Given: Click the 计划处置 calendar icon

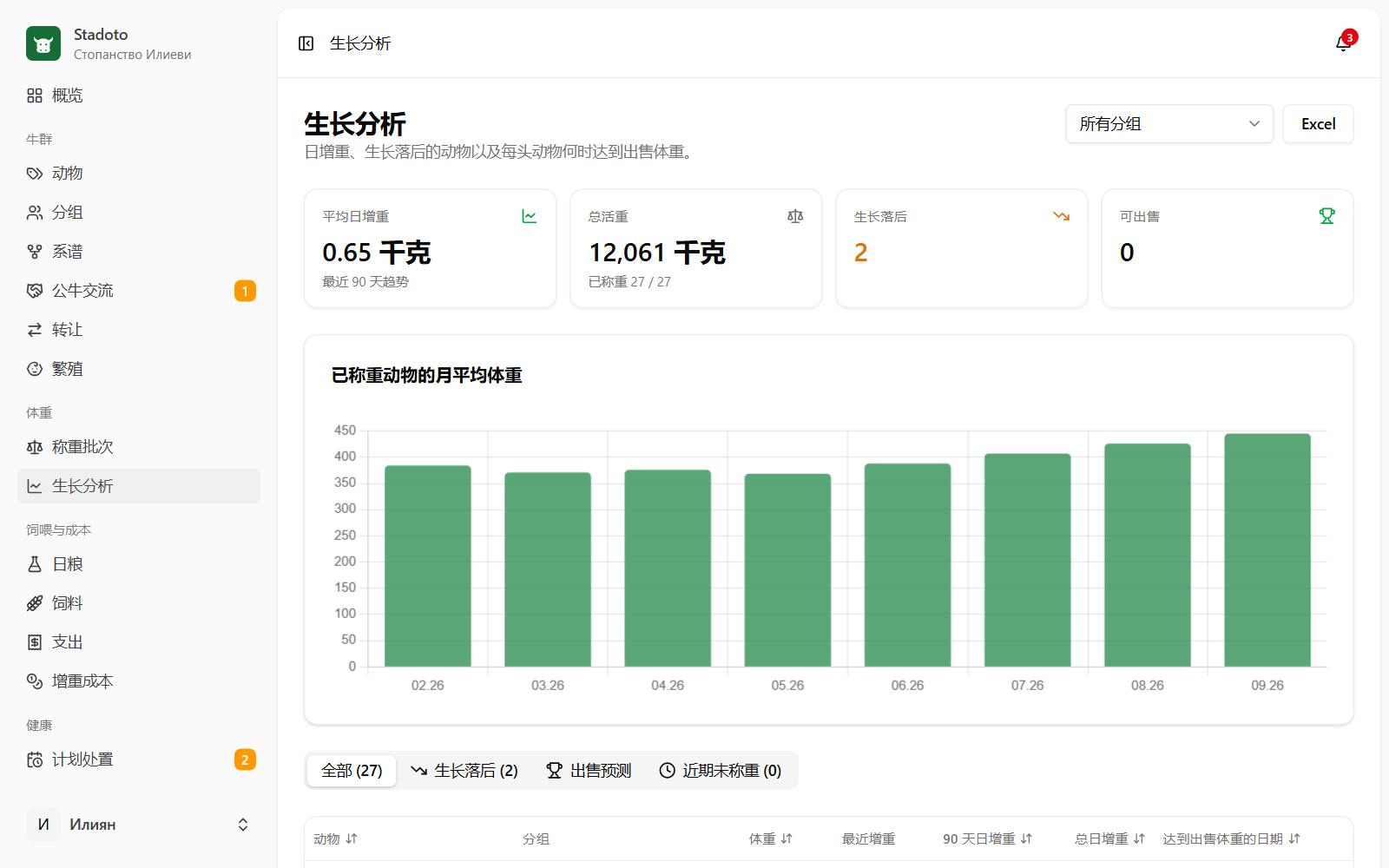Looking at the screenshot, I should (x=35, y=759).
